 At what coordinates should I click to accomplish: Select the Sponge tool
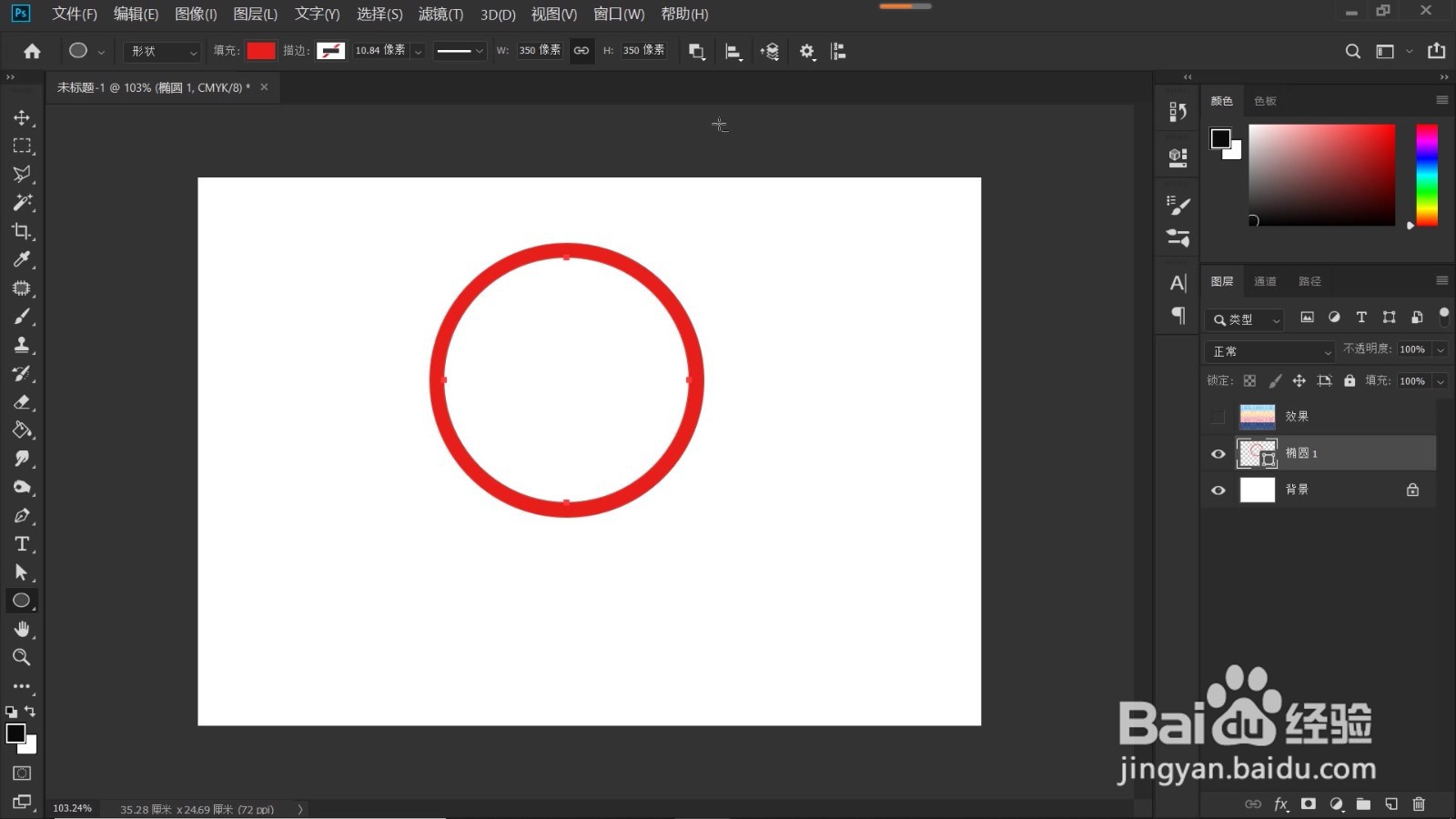tap(22, 487)
